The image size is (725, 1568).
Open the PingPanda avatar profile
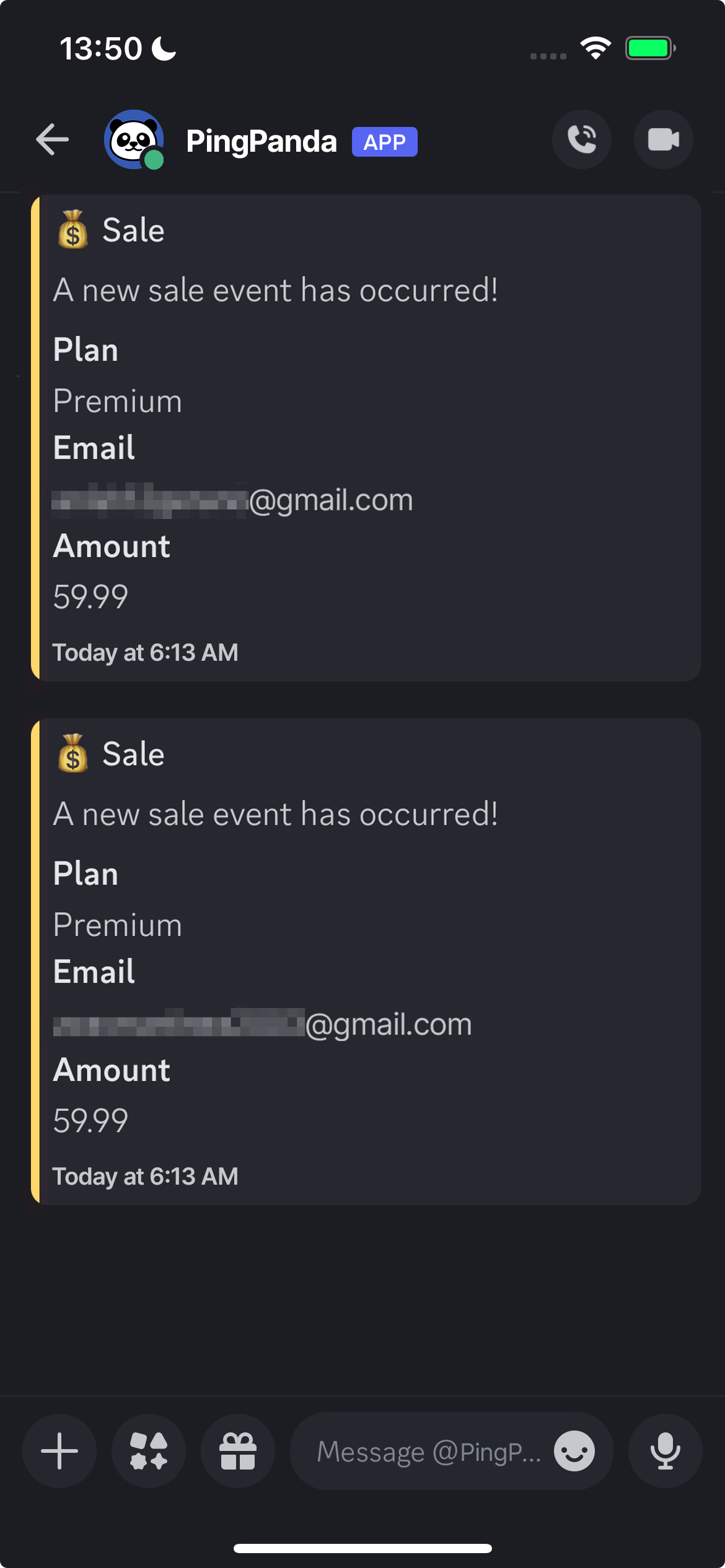(x=133, y=139)
